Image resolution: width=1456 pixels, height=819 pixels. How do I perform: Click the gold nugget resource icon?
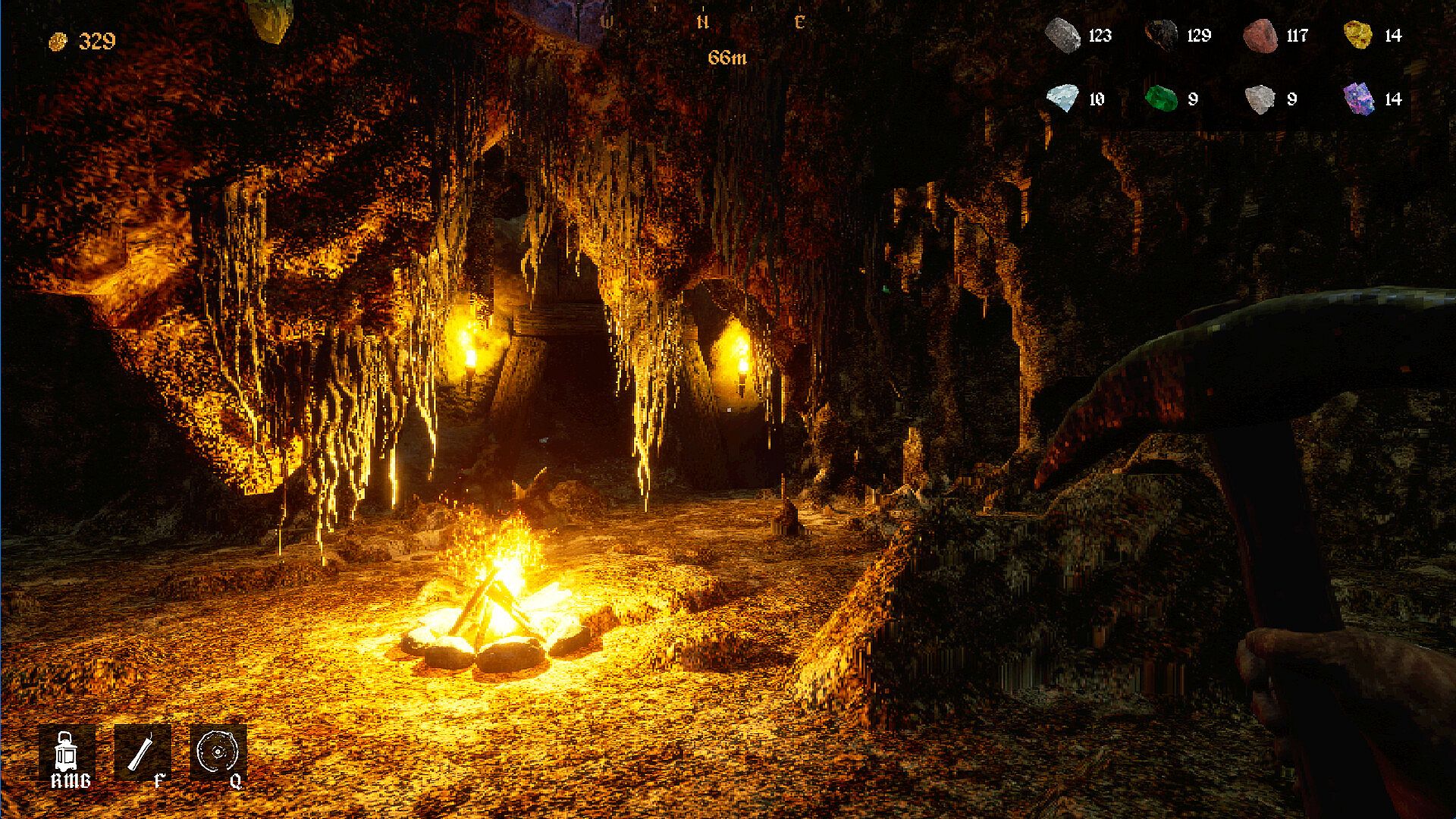click(x=1357, y=35)
